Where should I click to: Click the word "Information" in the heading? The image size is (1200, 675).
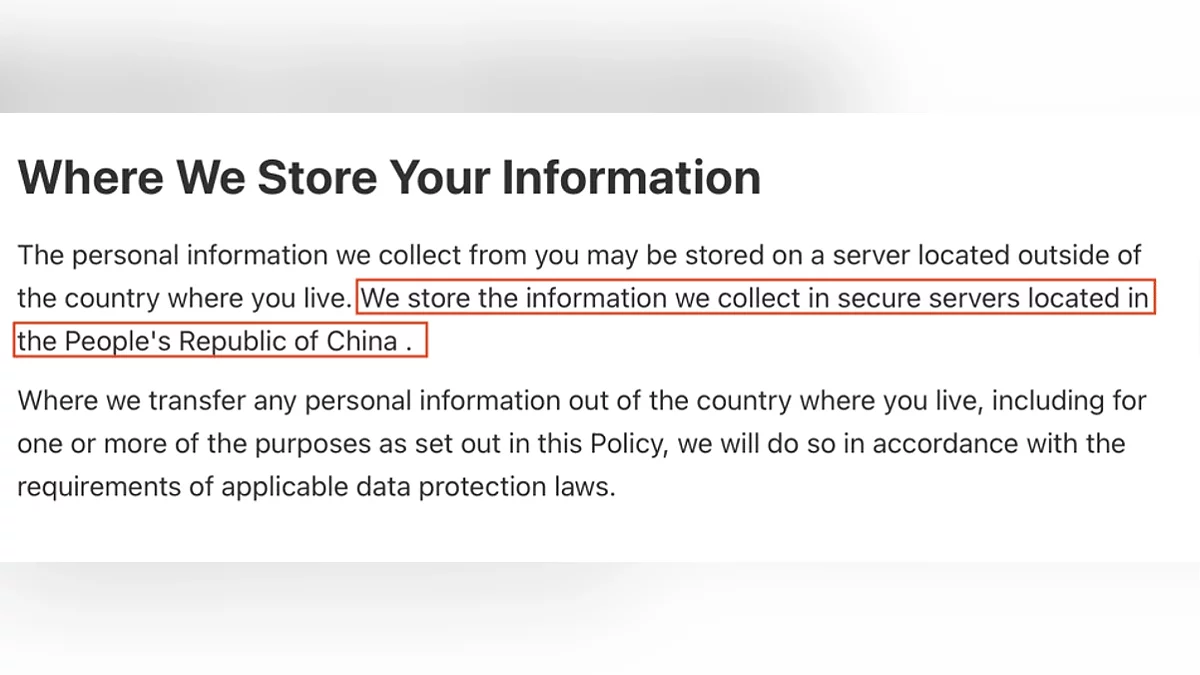point(631,177)
